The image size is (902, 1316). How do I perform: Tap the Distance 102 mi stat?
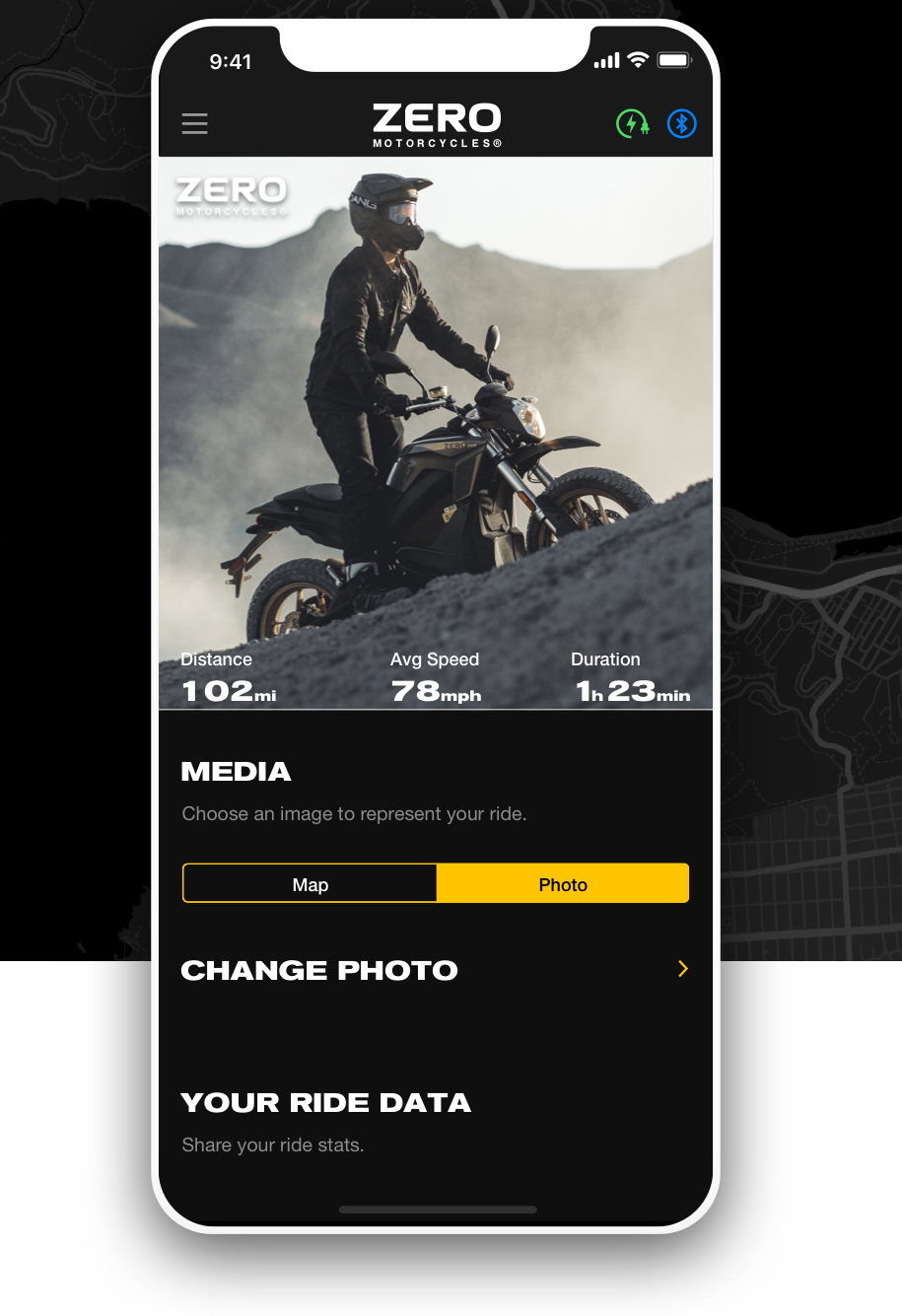tap(229, 679)
